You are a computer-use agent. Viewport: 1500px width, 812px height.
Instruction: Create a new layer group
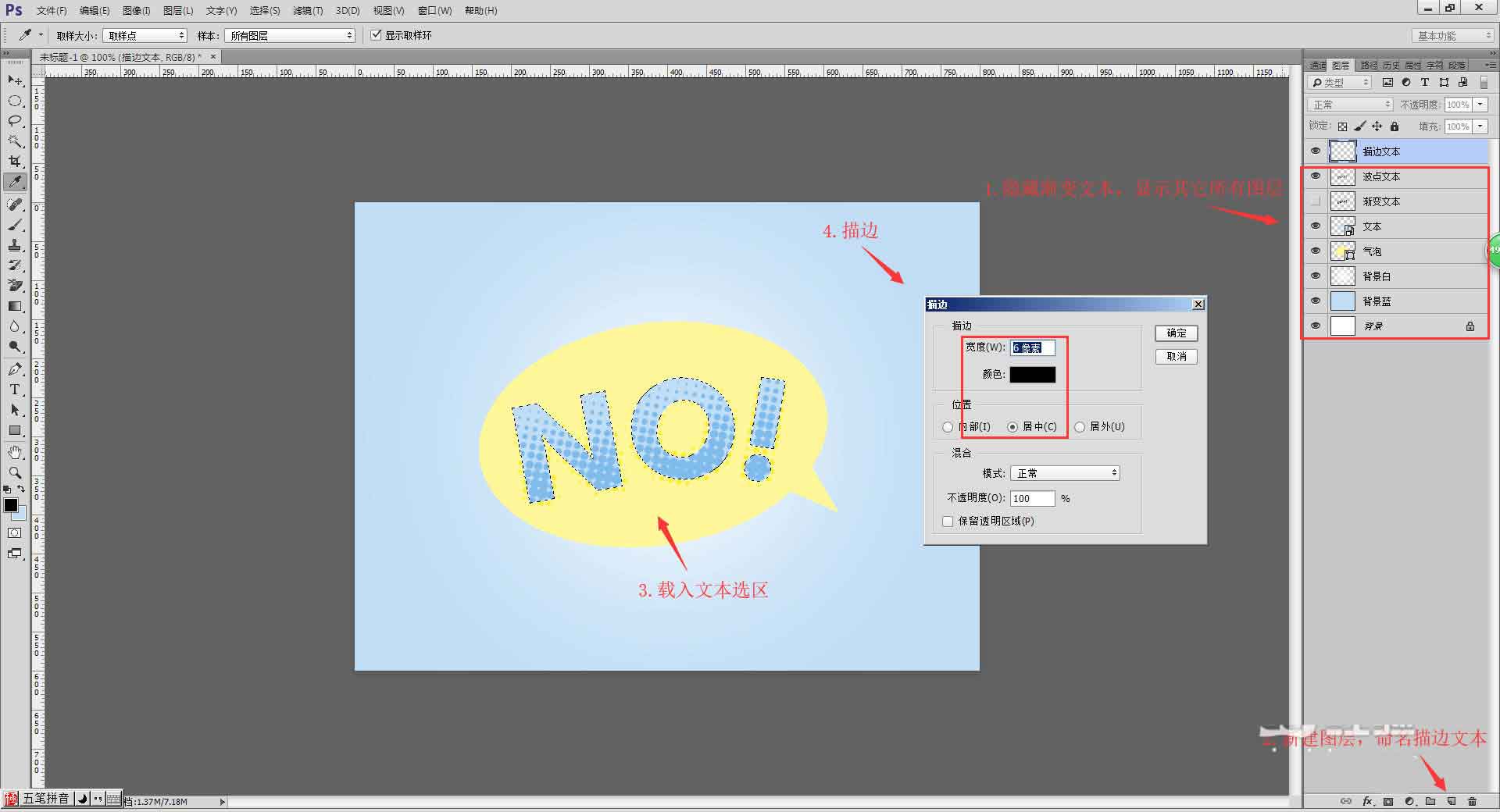[1430, 801]
